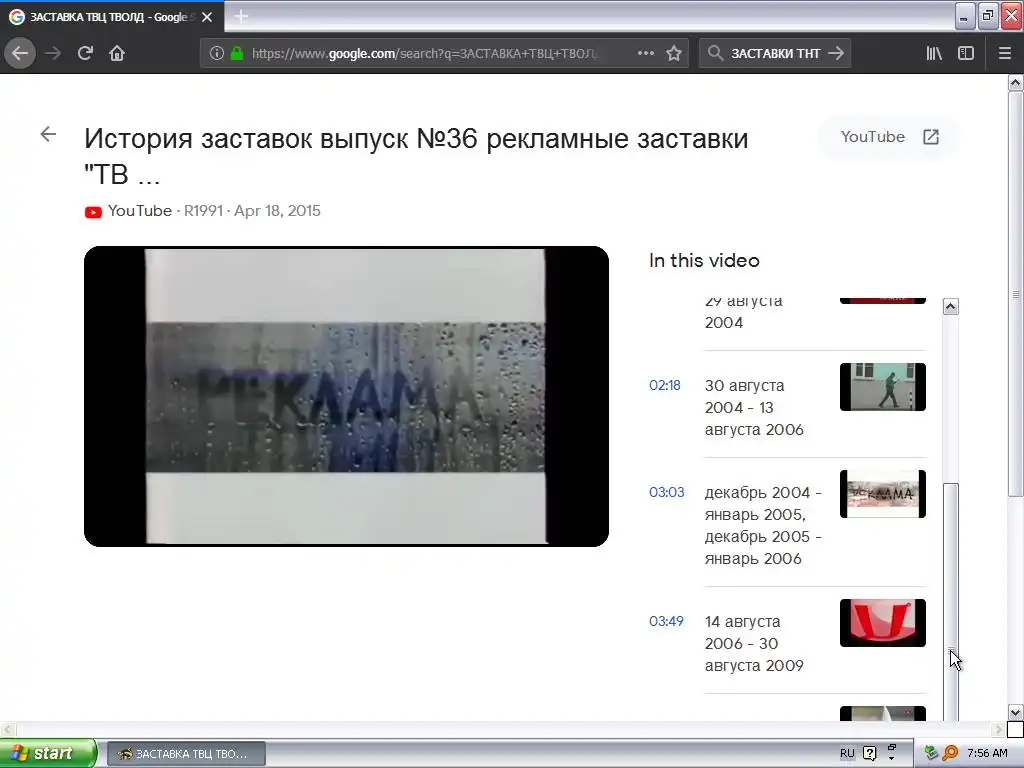The width and height of the screenshot is (1024, 768).
Task: Select the ЗАСТАВКА ТВЦ ТВО taskbar button
Action: [x=186, y=754]
